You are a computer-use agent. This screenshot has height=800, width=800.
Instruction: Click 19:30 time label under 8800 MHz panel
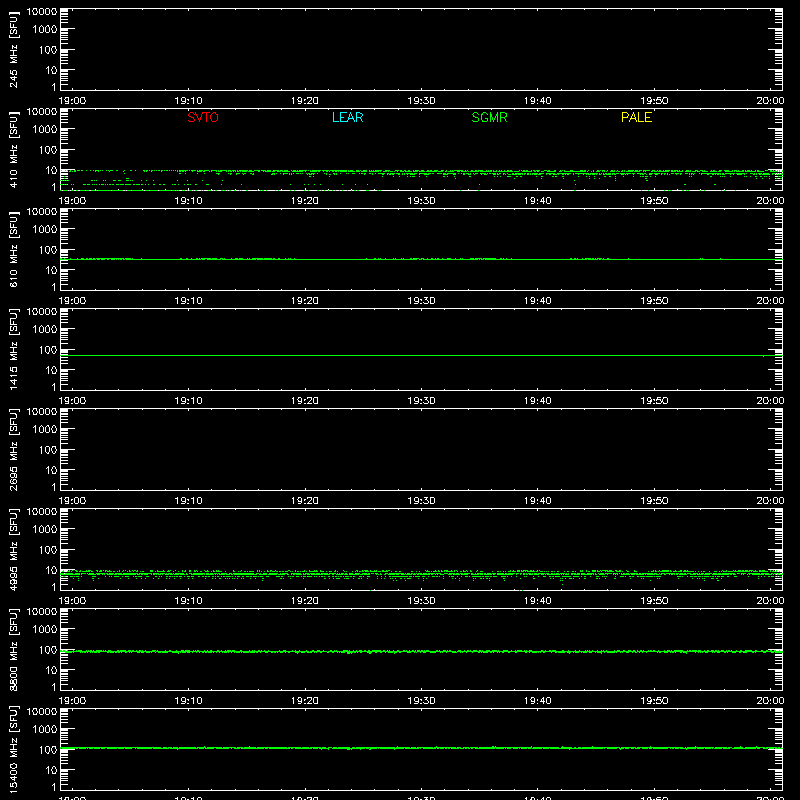[x=421, y=701]
